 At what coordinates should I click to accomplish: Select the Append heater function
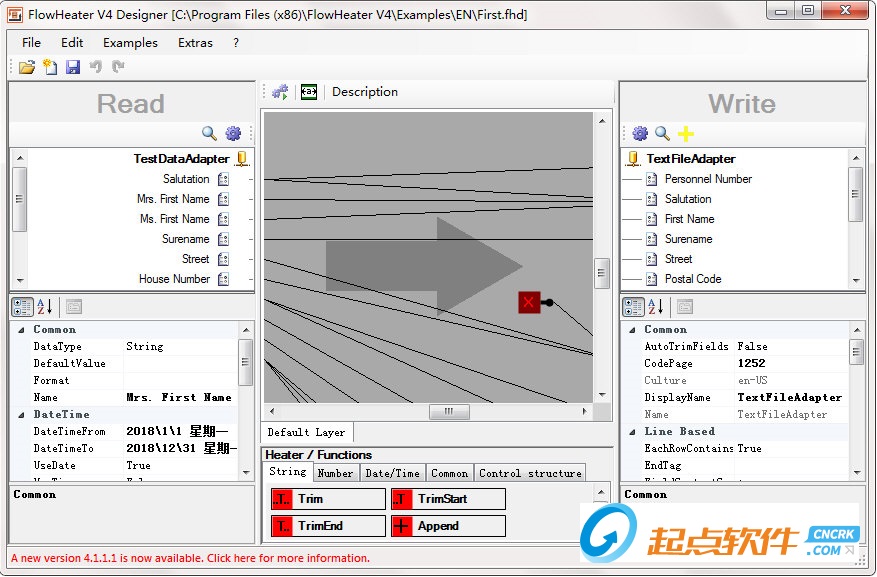pos(449,526)
